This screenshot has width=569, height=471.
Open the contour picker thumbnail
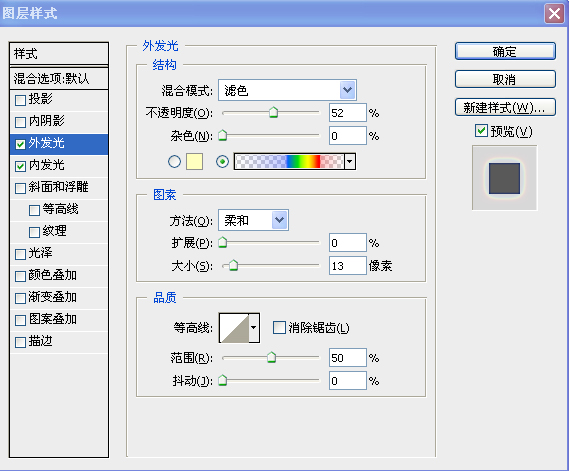tap(234, 328)
